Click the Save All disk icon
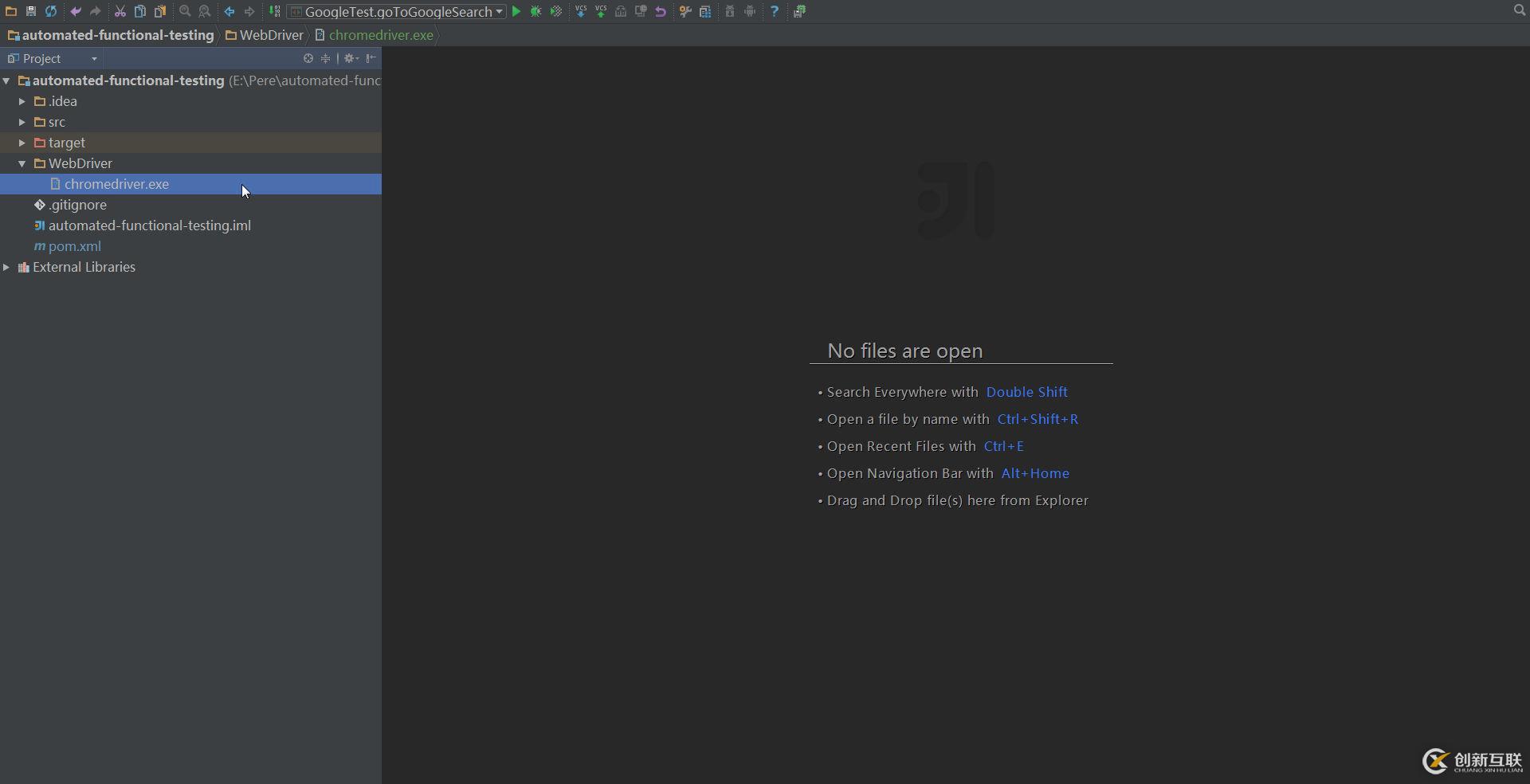Viewport: 1530px width, 784px height. 31,11
